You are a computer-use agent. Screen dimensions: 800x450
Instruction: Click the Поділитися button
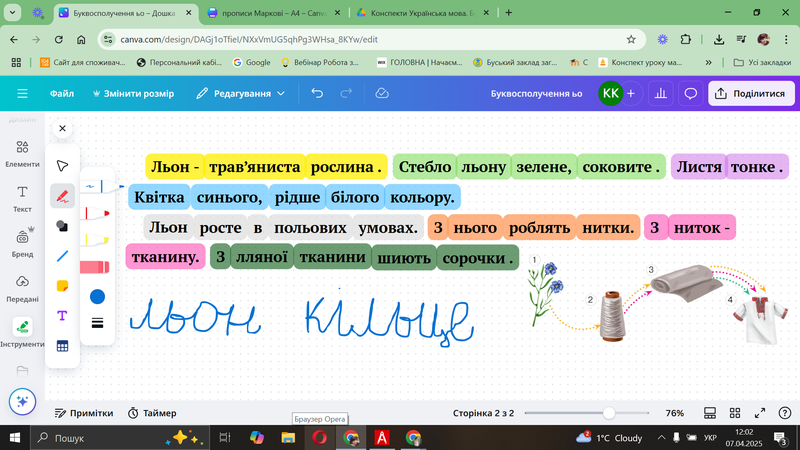tap(751, 93)
